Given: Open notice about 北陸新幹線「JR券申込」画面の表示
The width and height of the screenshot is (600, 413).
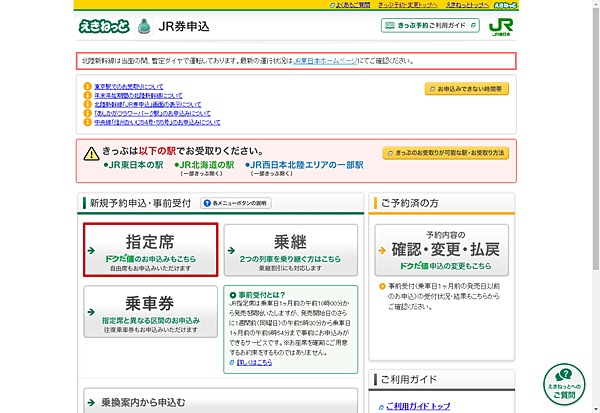Looking at the screenshot, I should click(x=148, y=104).
